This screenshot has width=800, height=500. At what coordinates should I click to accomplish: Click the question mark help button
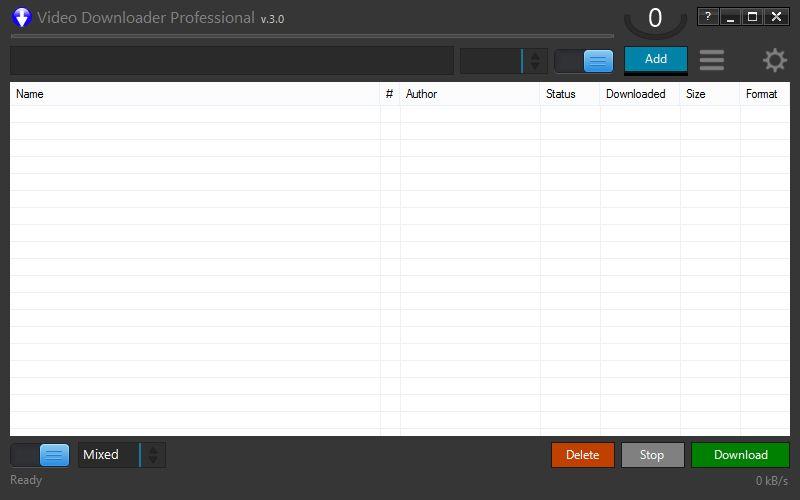click(x=708, y=17)
